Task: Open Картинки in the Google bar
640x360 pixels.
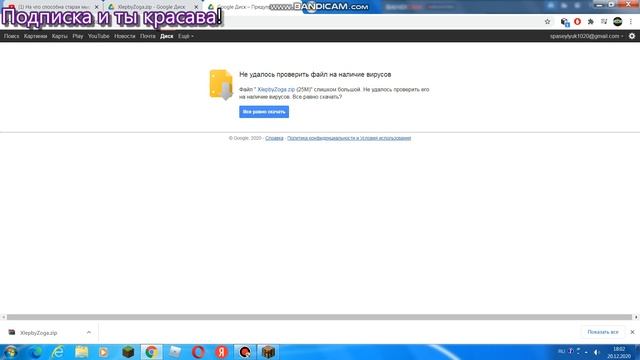Action: pos(35,36)
